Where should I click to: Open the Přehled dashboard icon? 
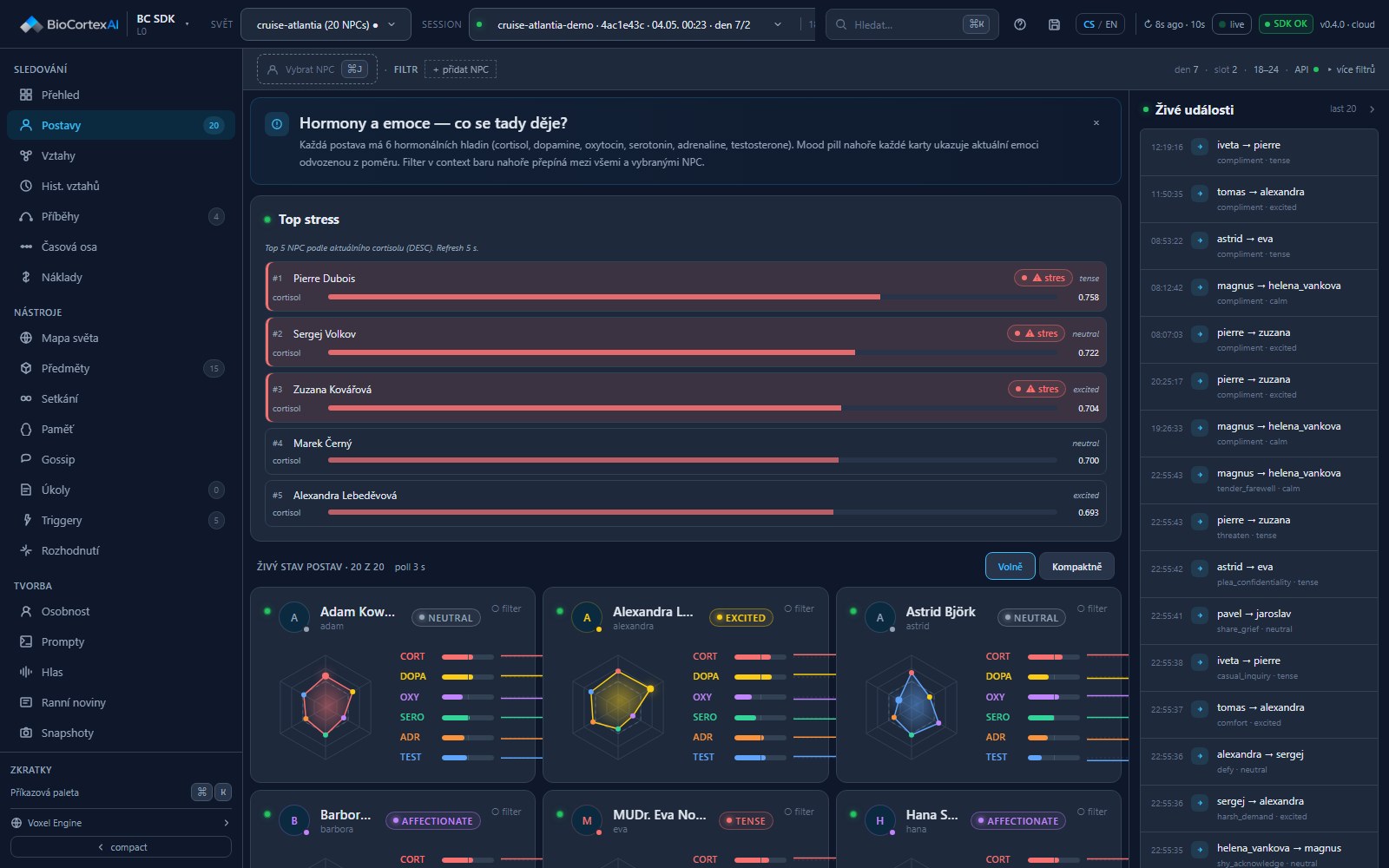[26, 95]
